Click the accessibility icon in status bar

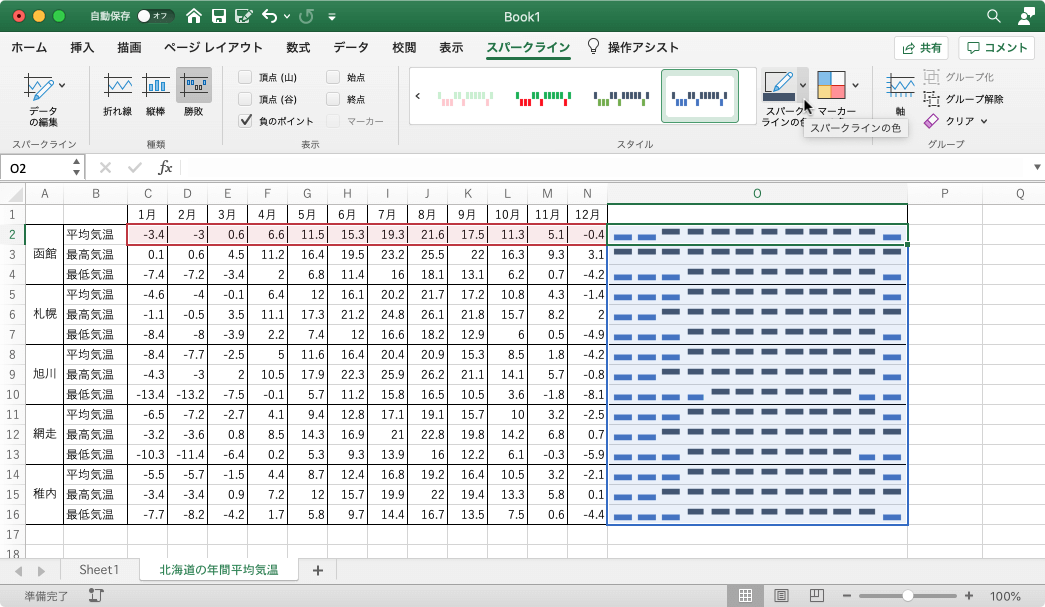coord(96,596)
